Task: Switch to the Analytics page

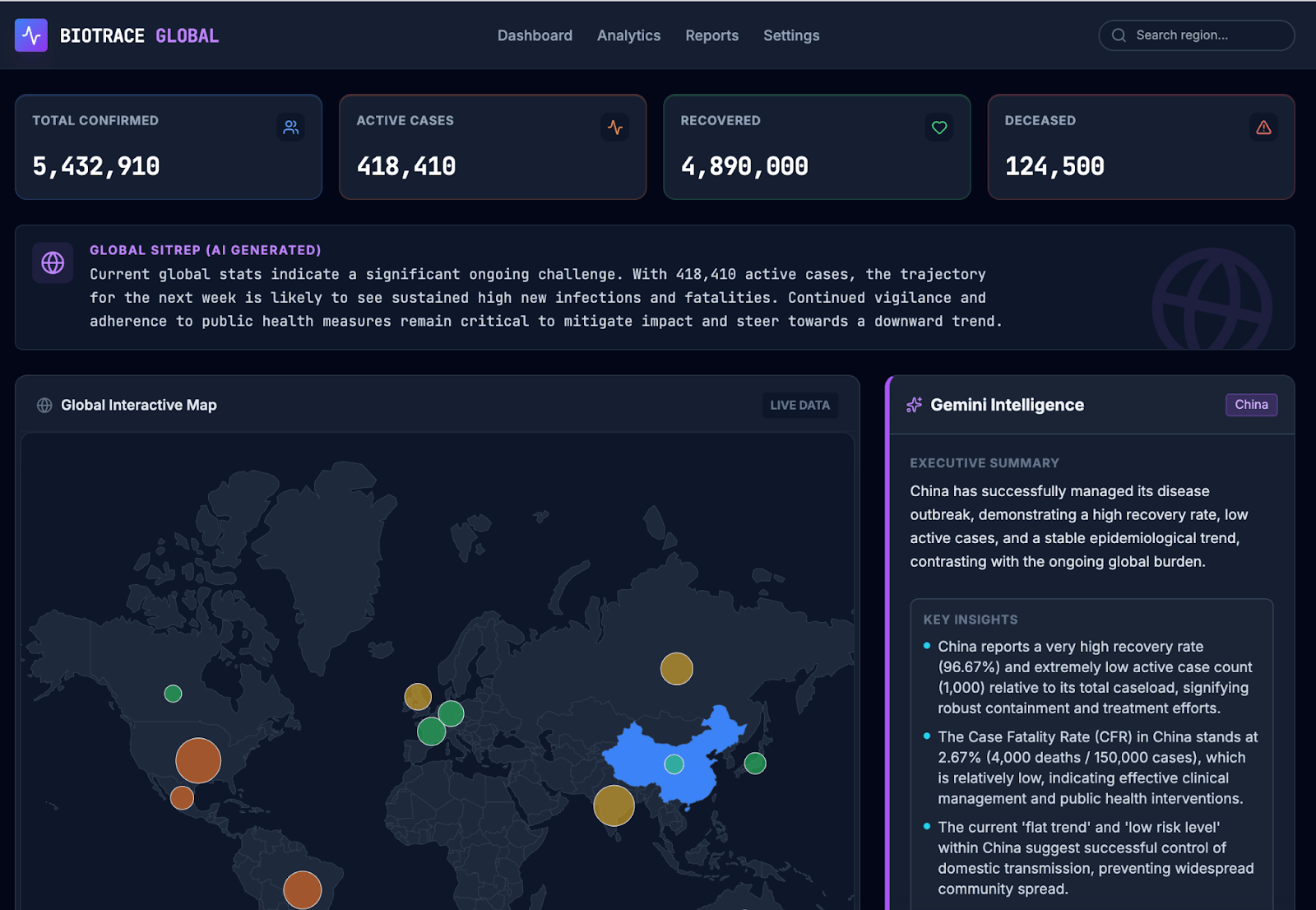Action: pyautogui.click(x=628, y=35)
